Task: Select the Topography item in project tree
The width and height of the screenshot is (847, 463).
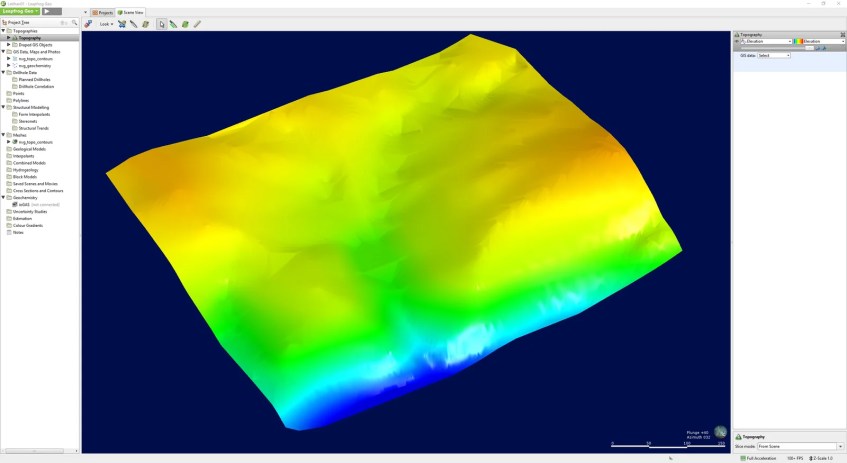Action: 30,38
